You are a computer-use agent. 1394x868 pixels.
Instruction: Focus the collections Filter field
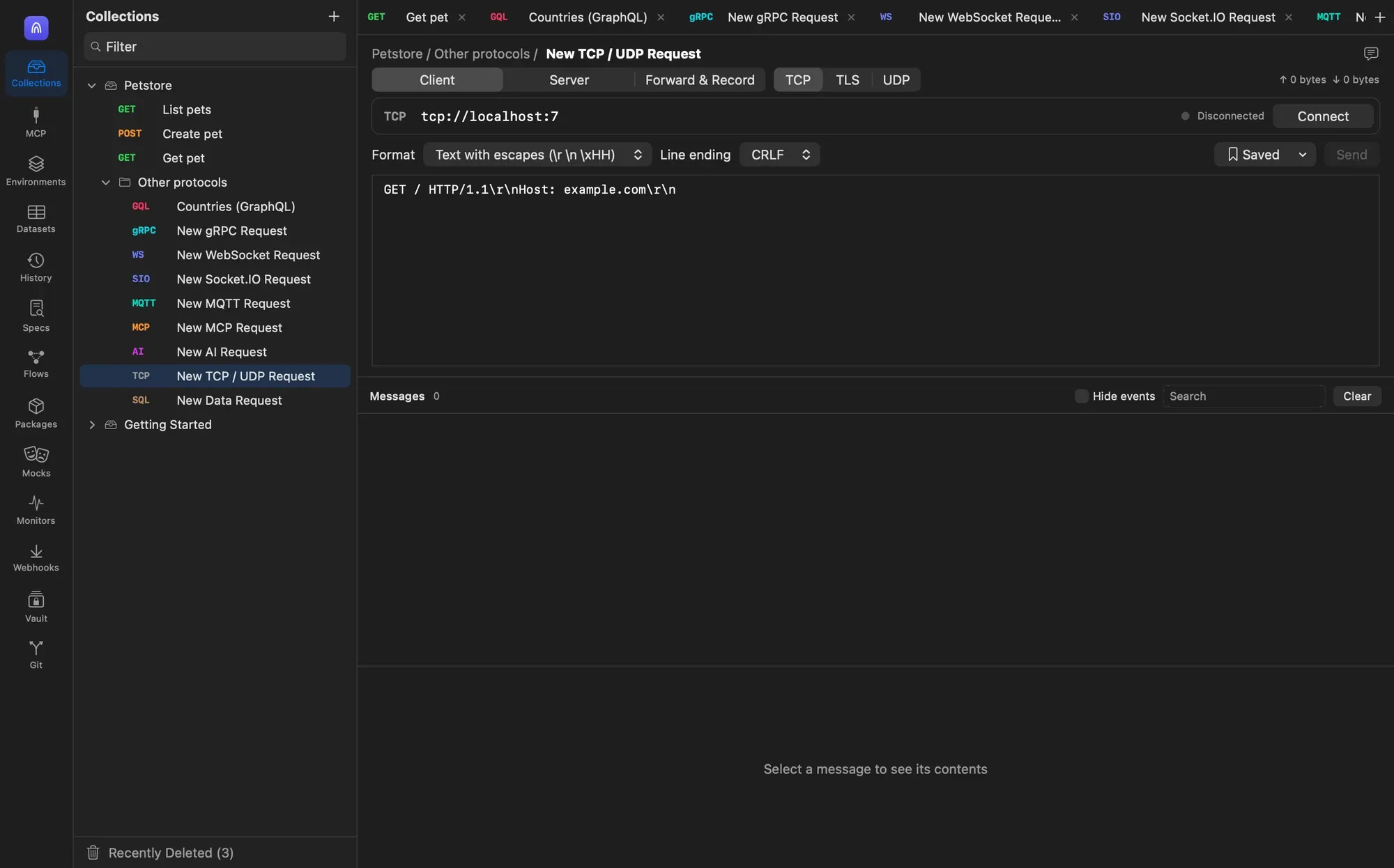point(215,47)
